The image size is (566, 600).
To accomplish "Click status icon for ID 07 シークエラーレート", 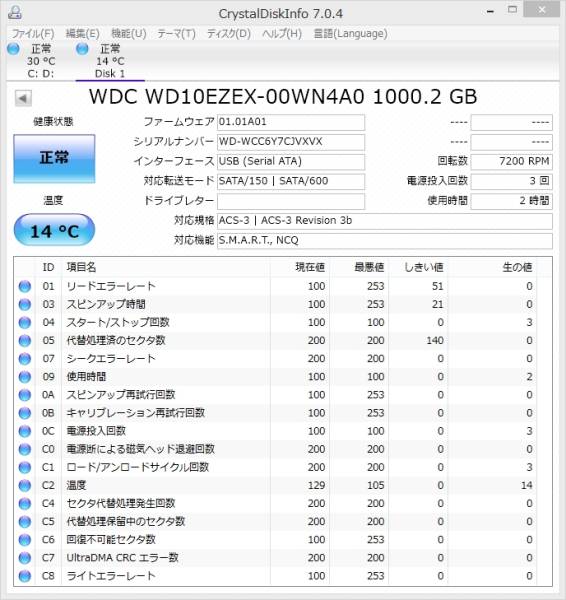I will click(25, 359).
